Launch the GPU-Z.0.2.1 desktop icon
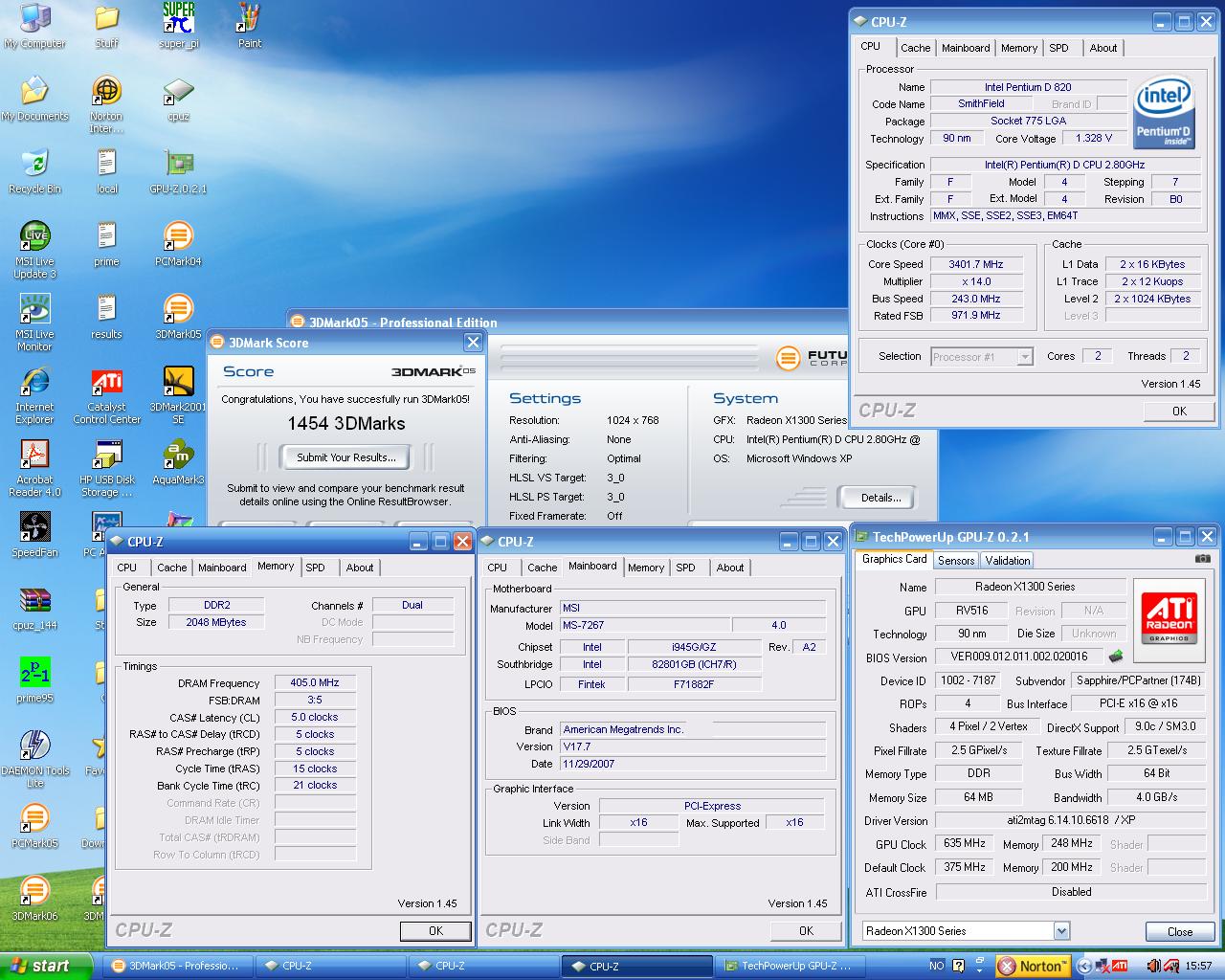1225x980 pixels. 178,171
